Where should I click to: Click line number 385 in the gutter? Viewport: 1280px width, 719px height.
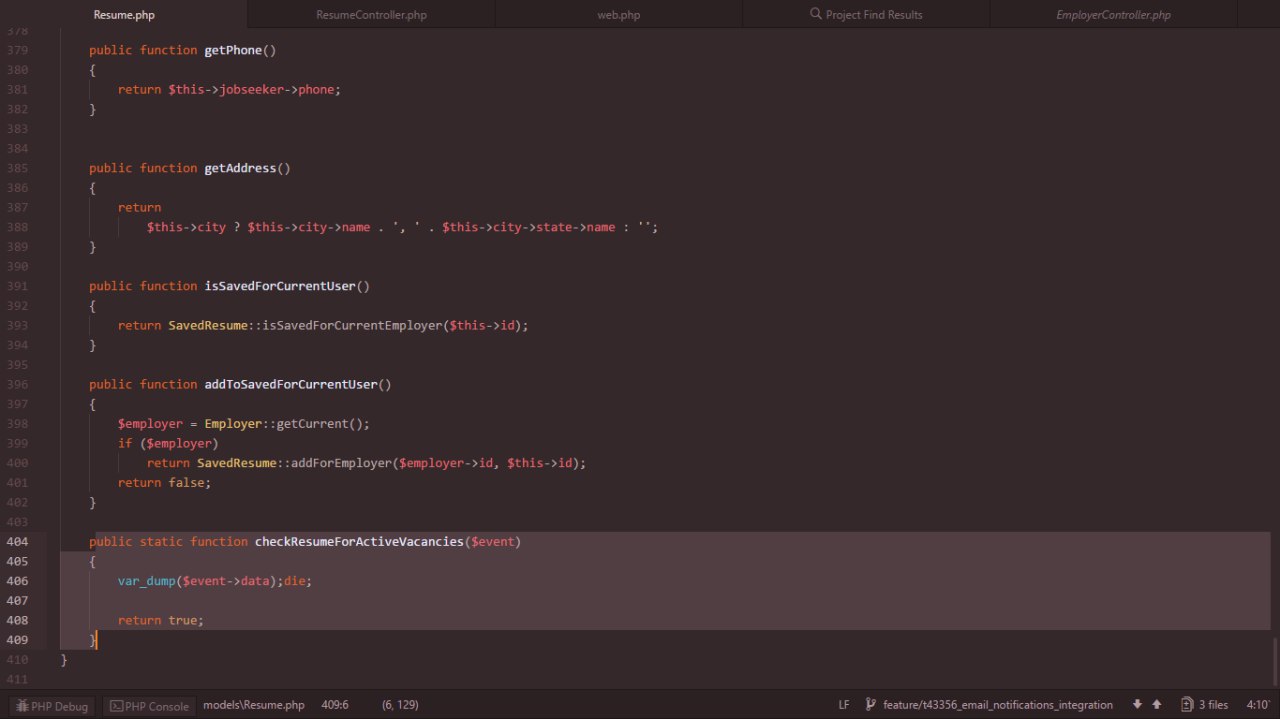[x=18, y=168]
